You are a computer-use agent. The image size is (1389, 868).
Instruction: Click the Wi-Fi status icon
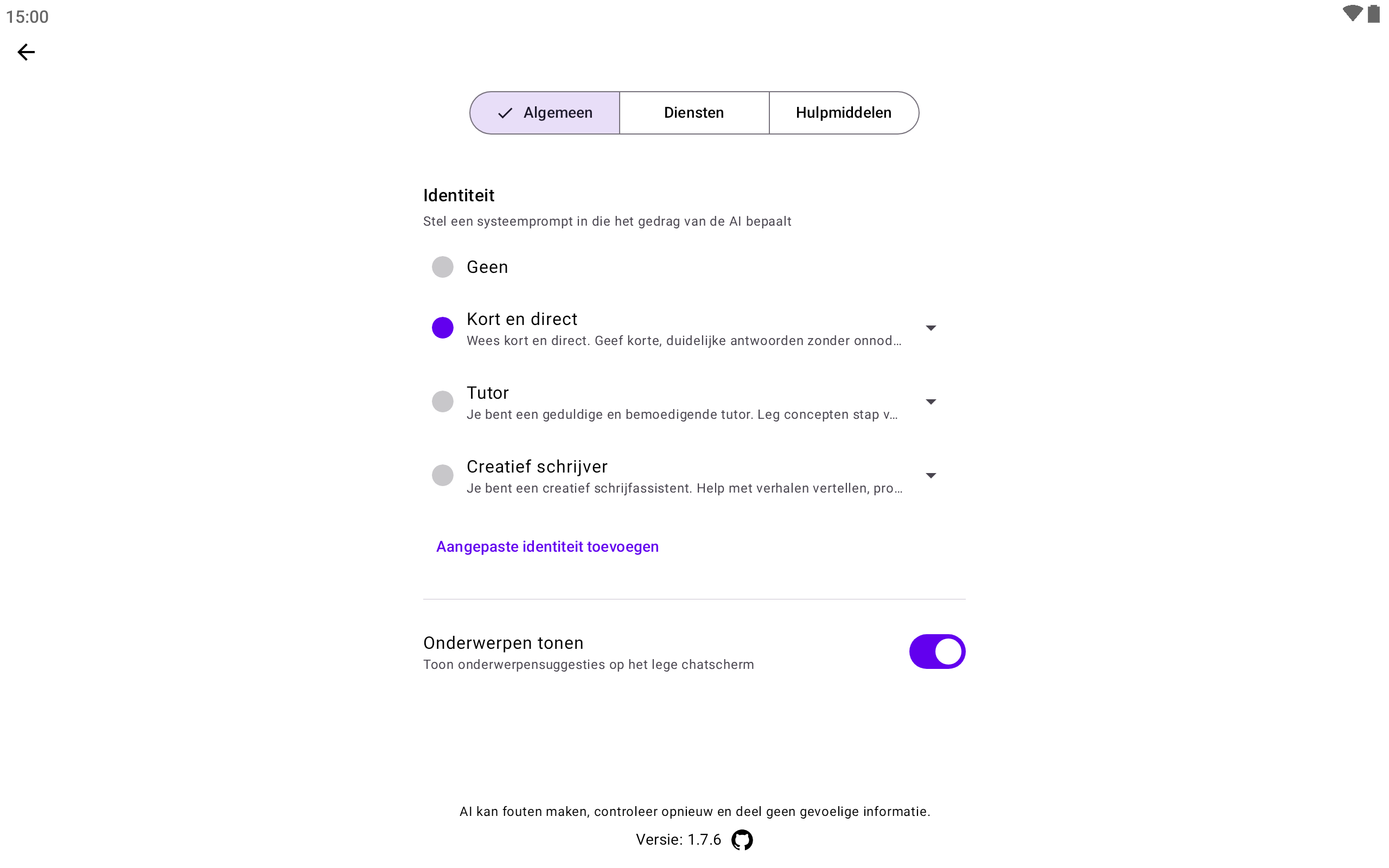coord(1352,14)
